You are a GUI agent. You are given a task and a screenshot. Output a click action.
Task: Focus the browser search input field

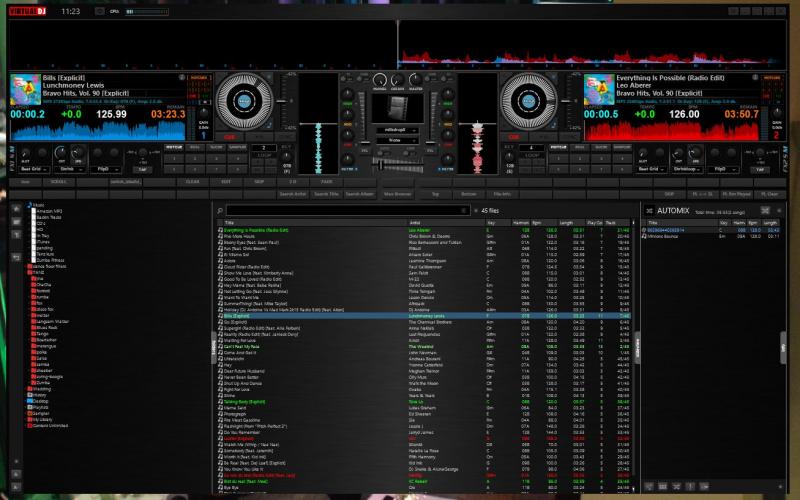pyautogui.click(x=347, y=210)
